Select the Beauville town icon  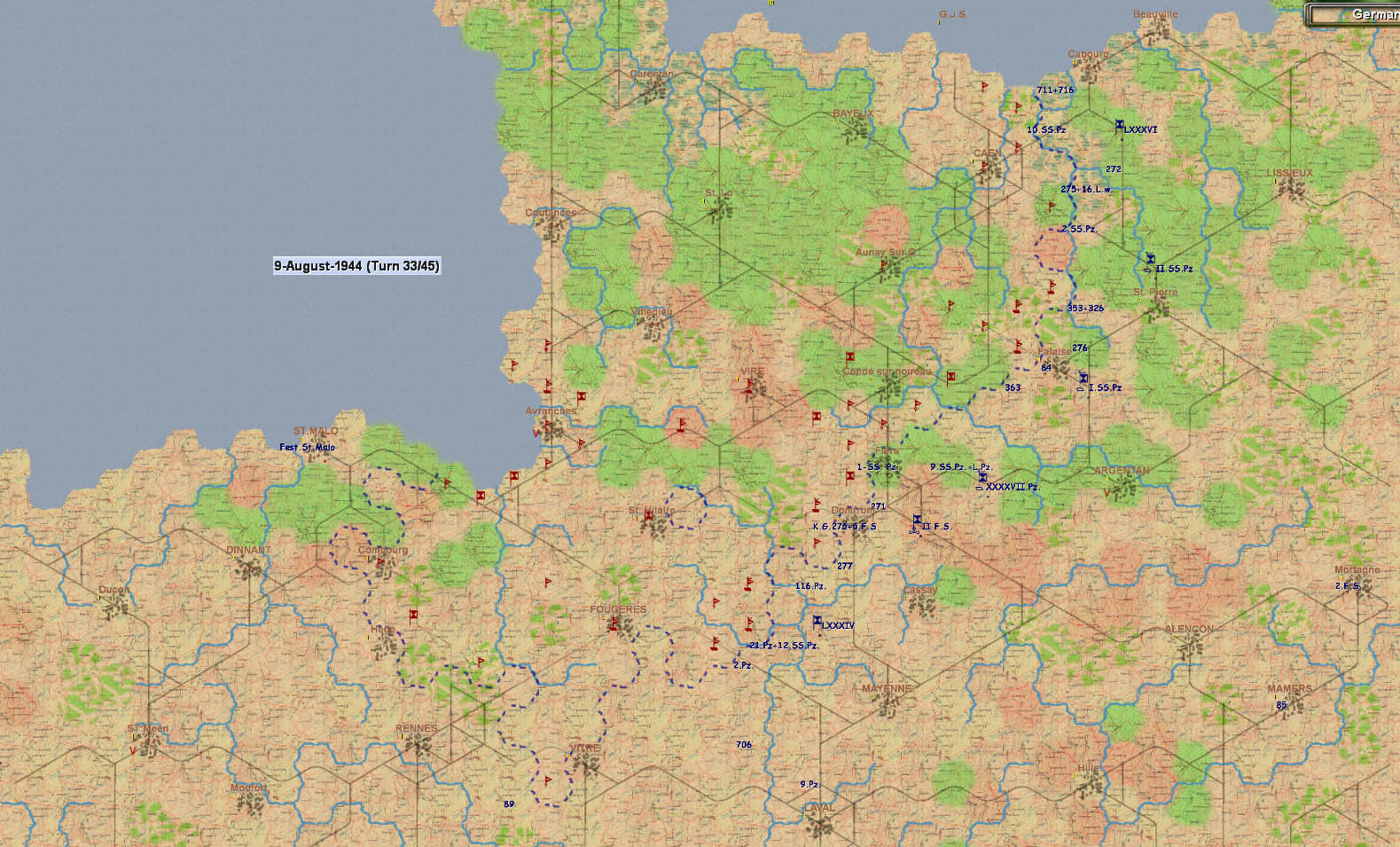pyautogui.click(x=1156, y=32)
